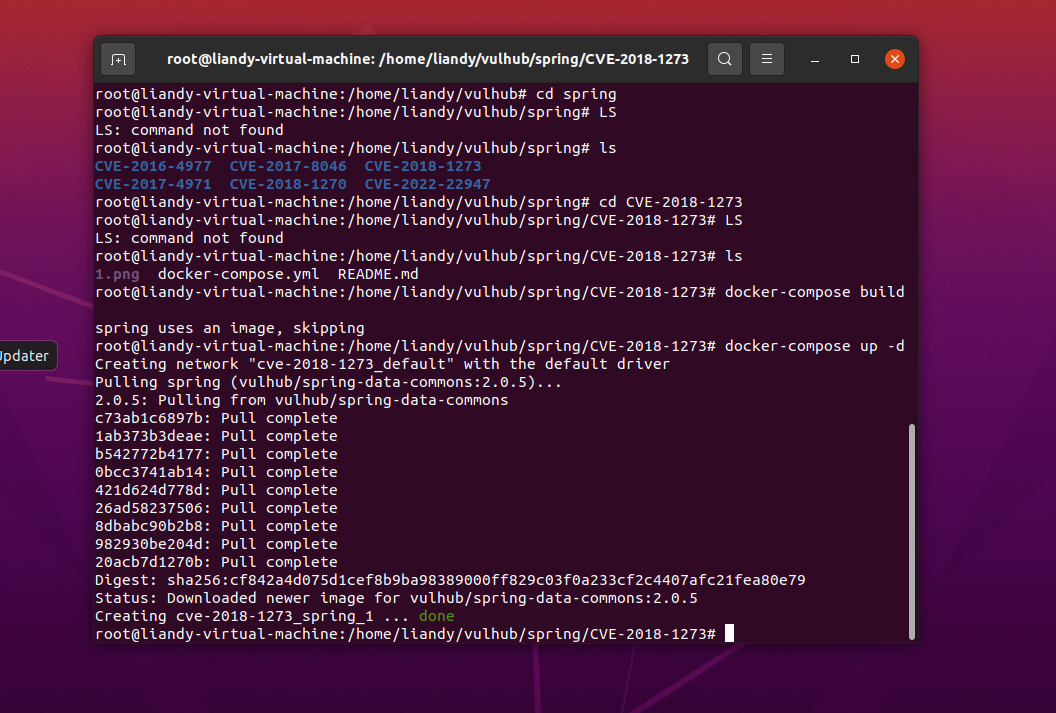The width and height of the screenshot is (1056, 713).
Task: Close the terminal window
Action: pos(894,59)
